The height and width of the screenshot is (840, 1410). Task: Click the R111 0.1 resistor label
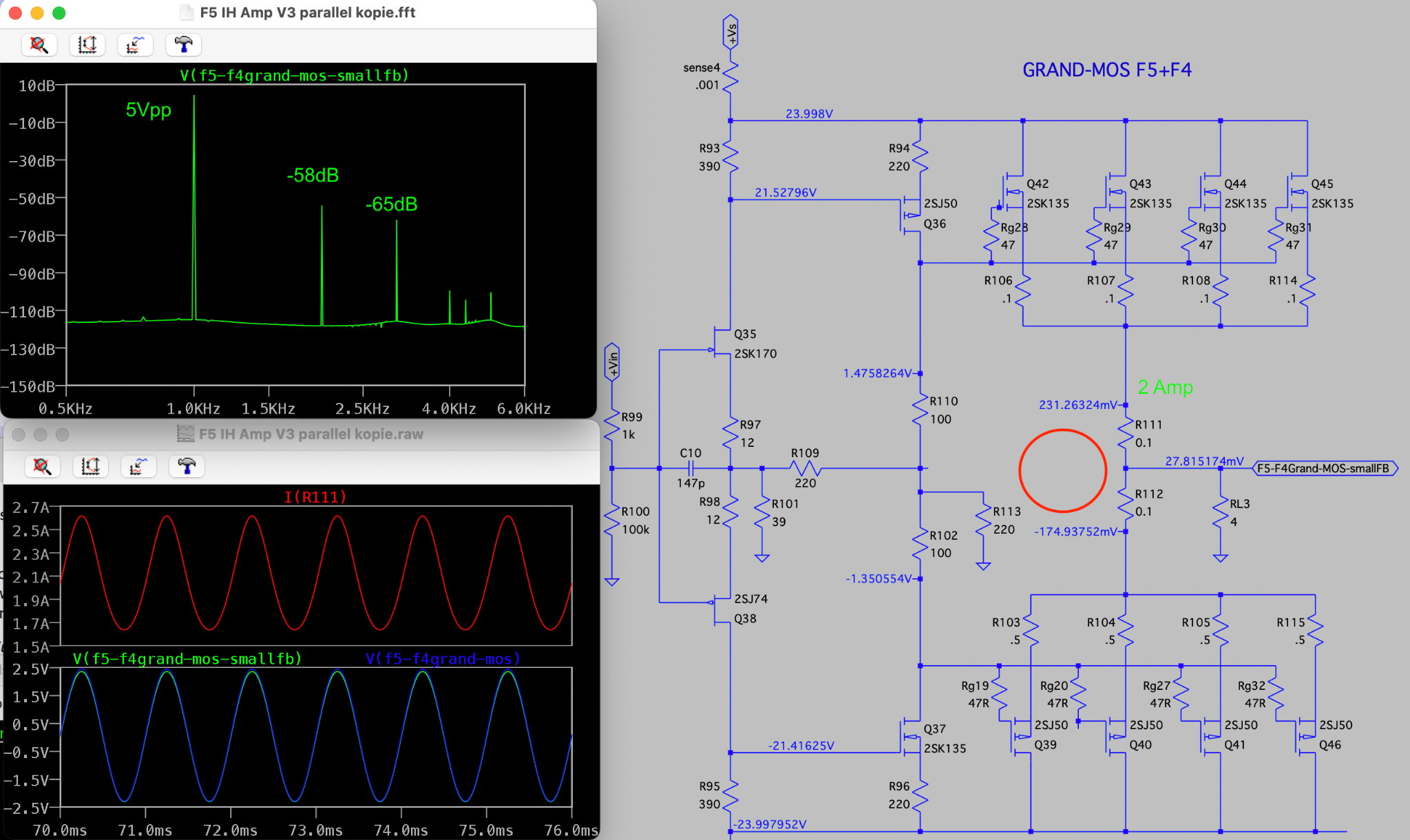click(1149, 433)
